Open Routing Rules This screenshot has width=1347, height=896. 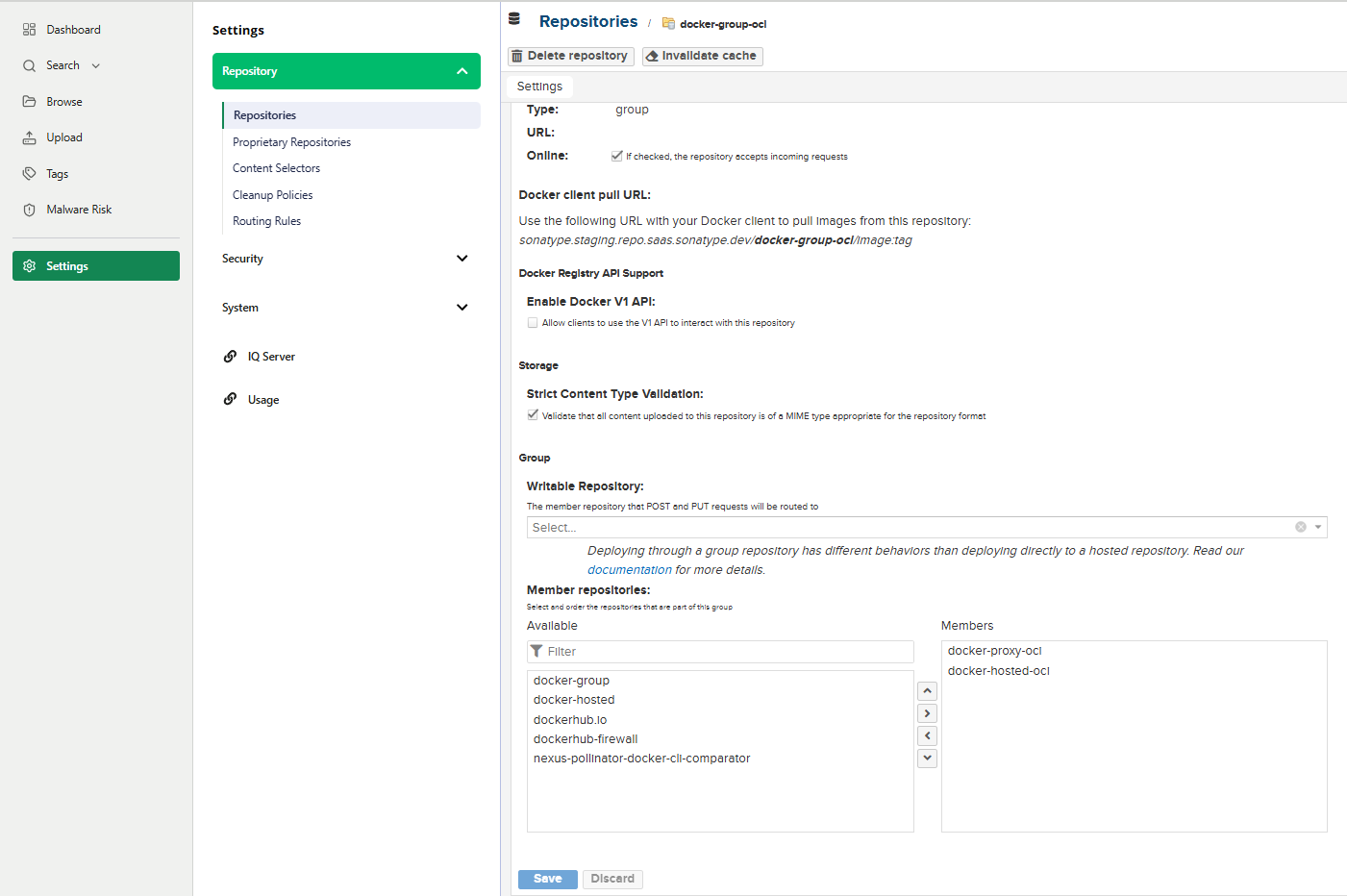pyautogui.click(x=266, y=221)
